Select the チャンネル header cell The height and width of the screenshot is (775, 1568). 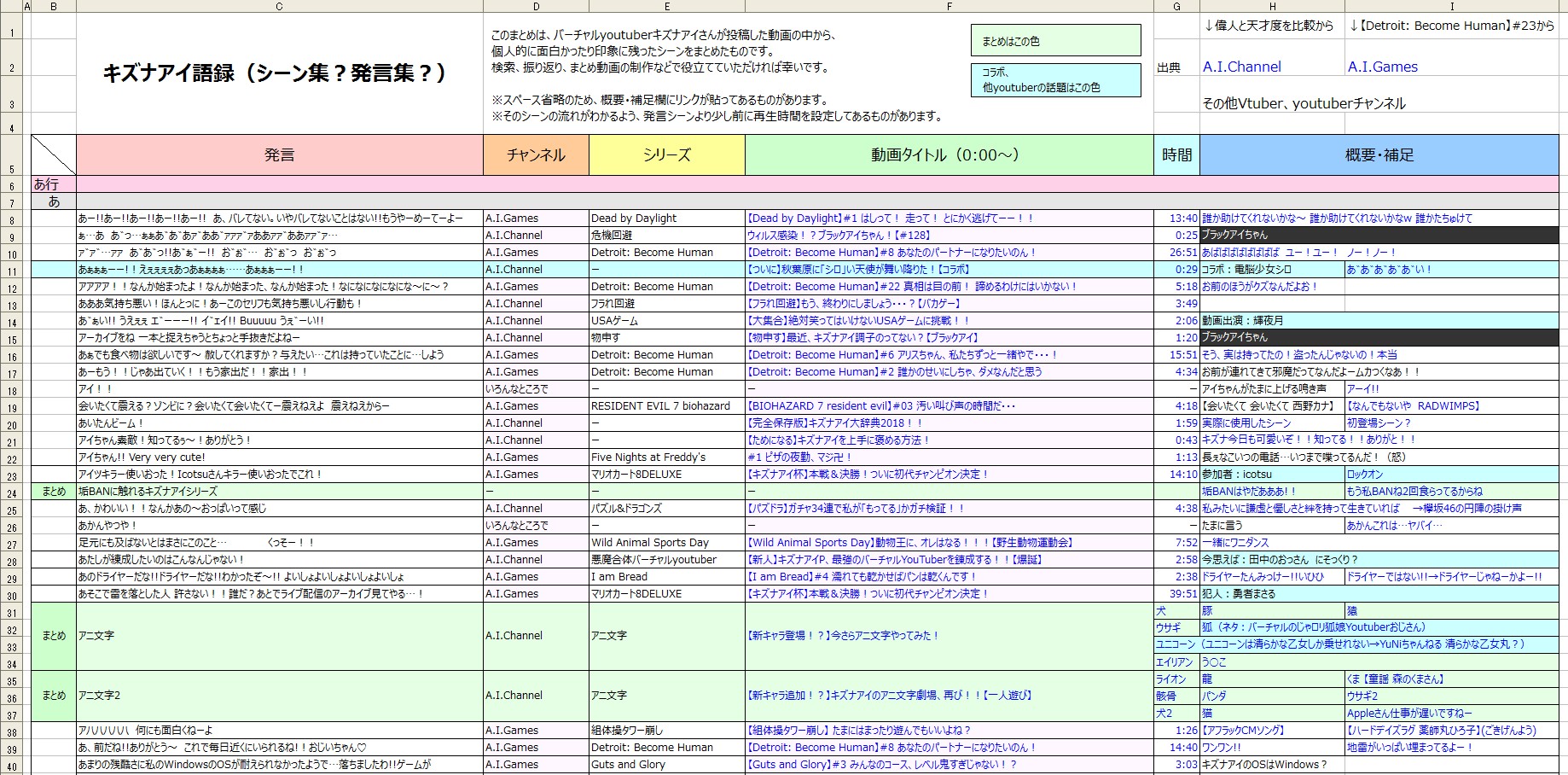pyautogui.click(x=536, y=154)
